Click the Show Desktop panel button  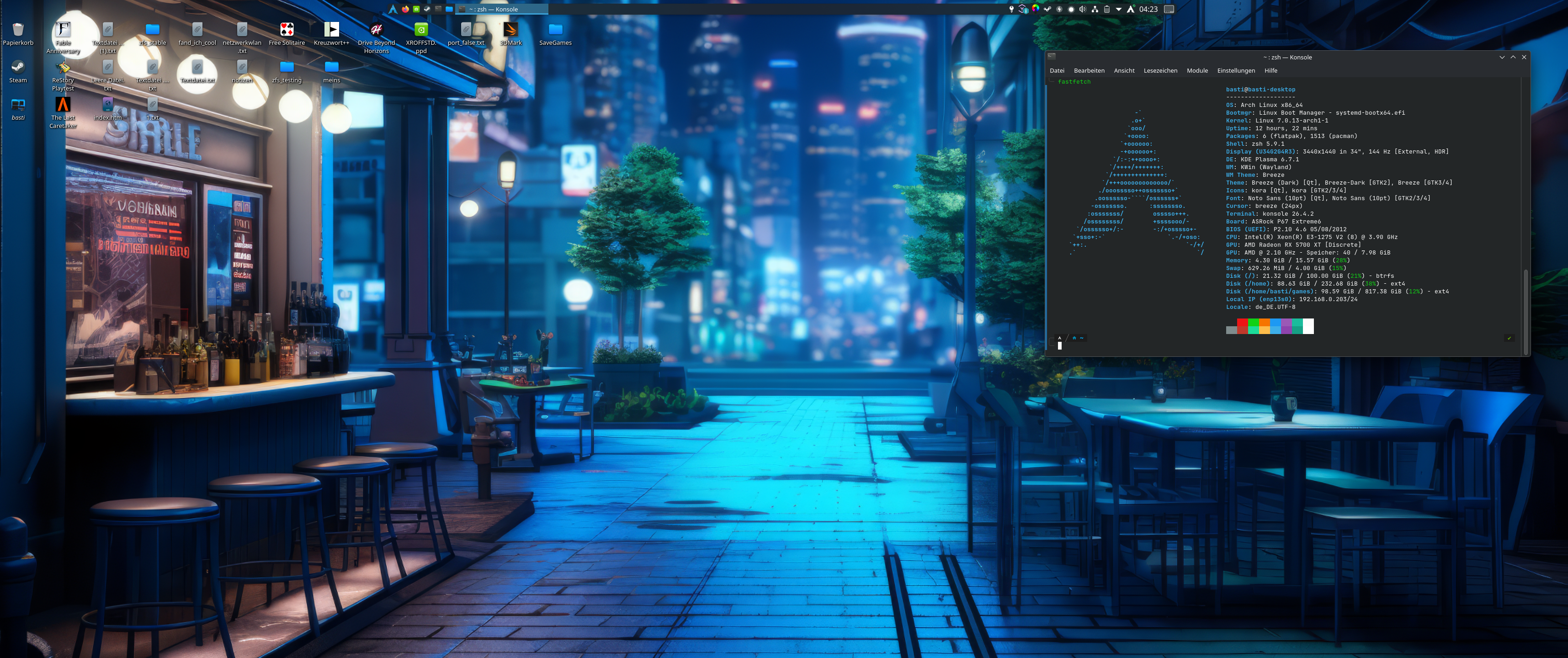(x=1169, y=9)
